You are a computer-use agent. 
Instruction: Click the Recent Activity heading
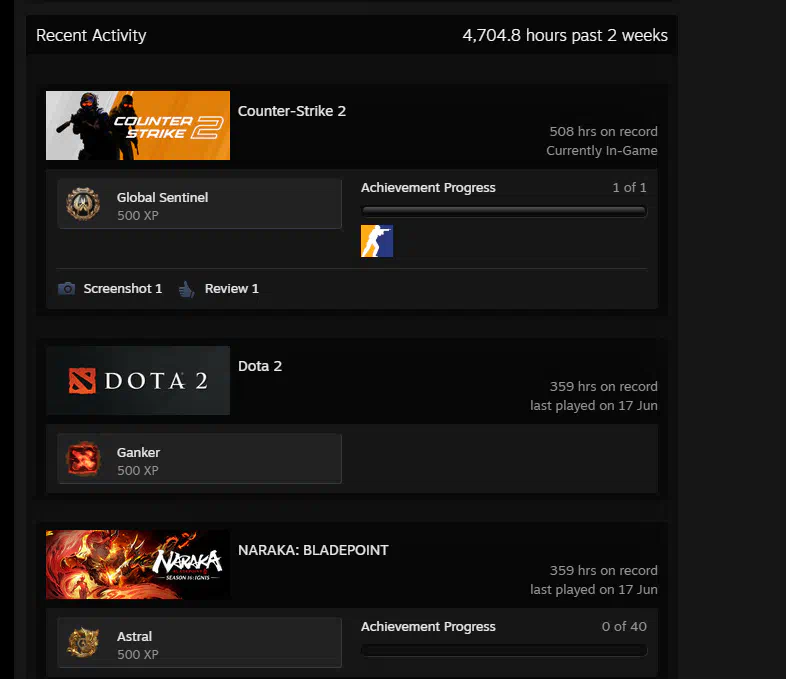[91, 35]
